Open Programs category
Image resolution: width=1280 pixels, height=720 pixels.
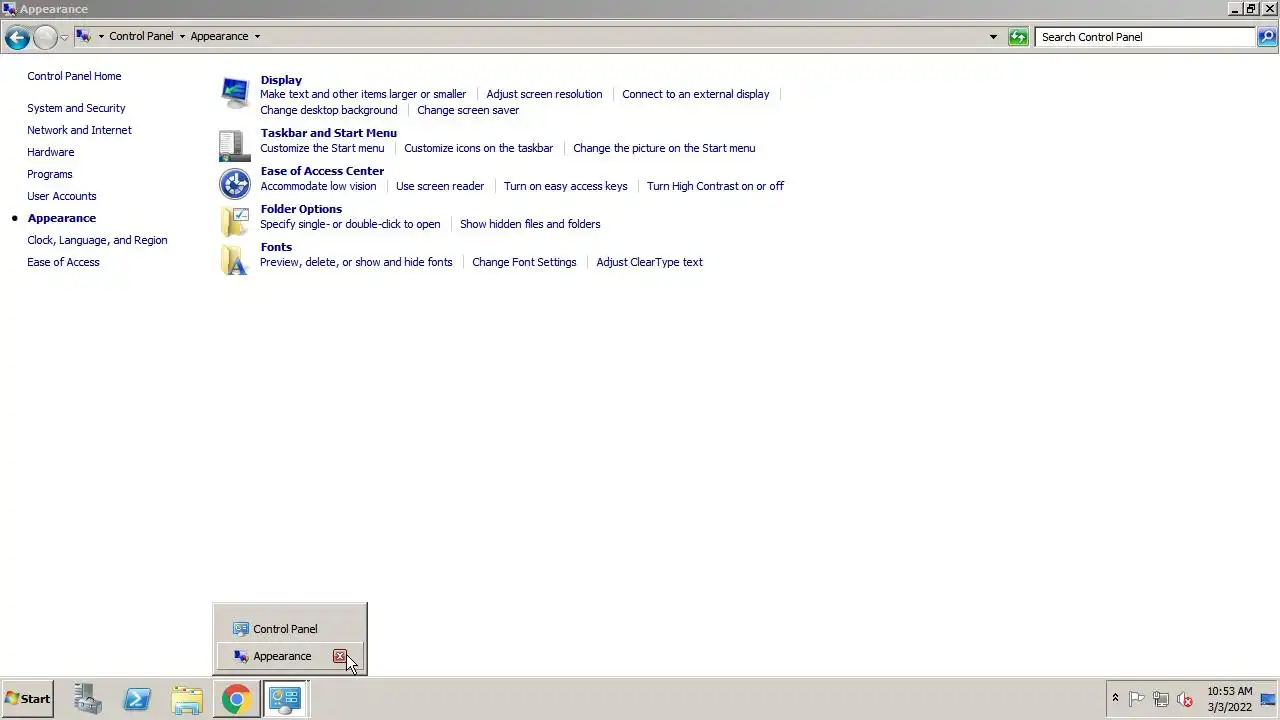click(x=49, y=174)
